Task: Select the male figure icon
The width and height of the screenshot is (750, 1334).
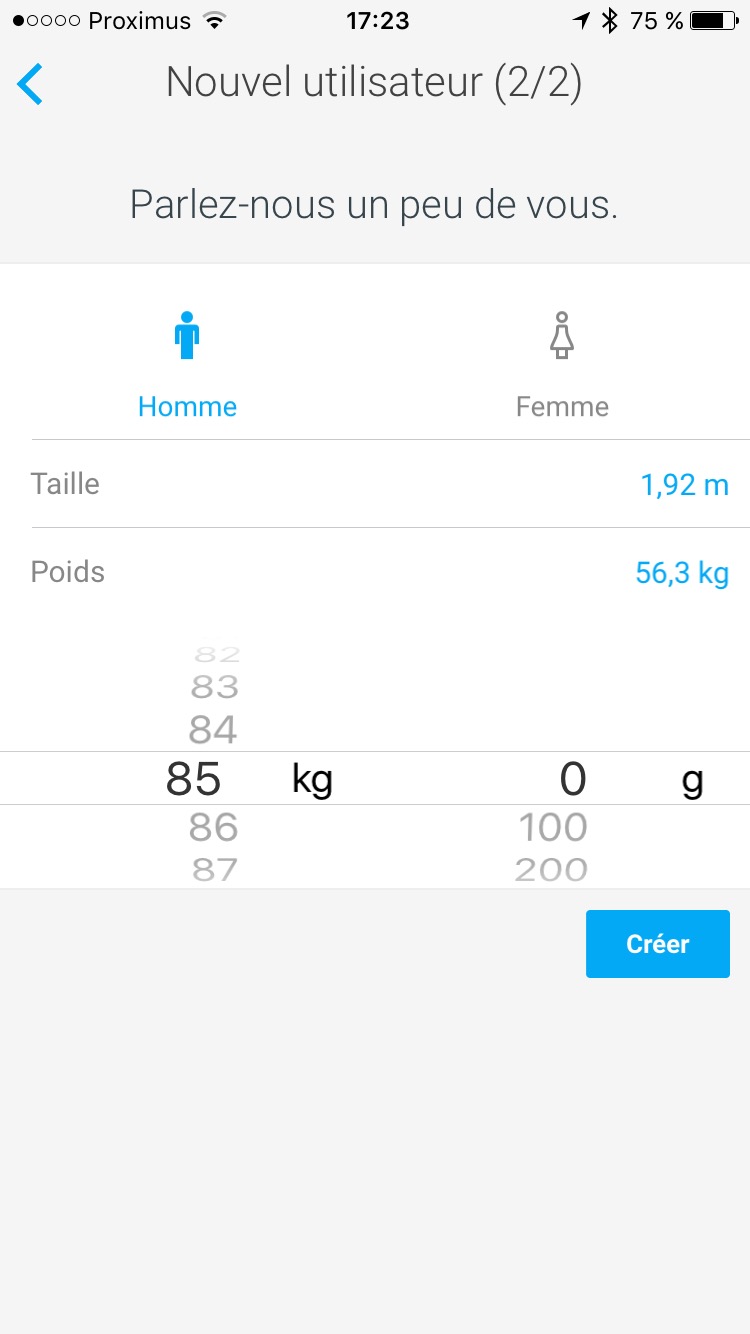Action: click(x=187, y=336)
